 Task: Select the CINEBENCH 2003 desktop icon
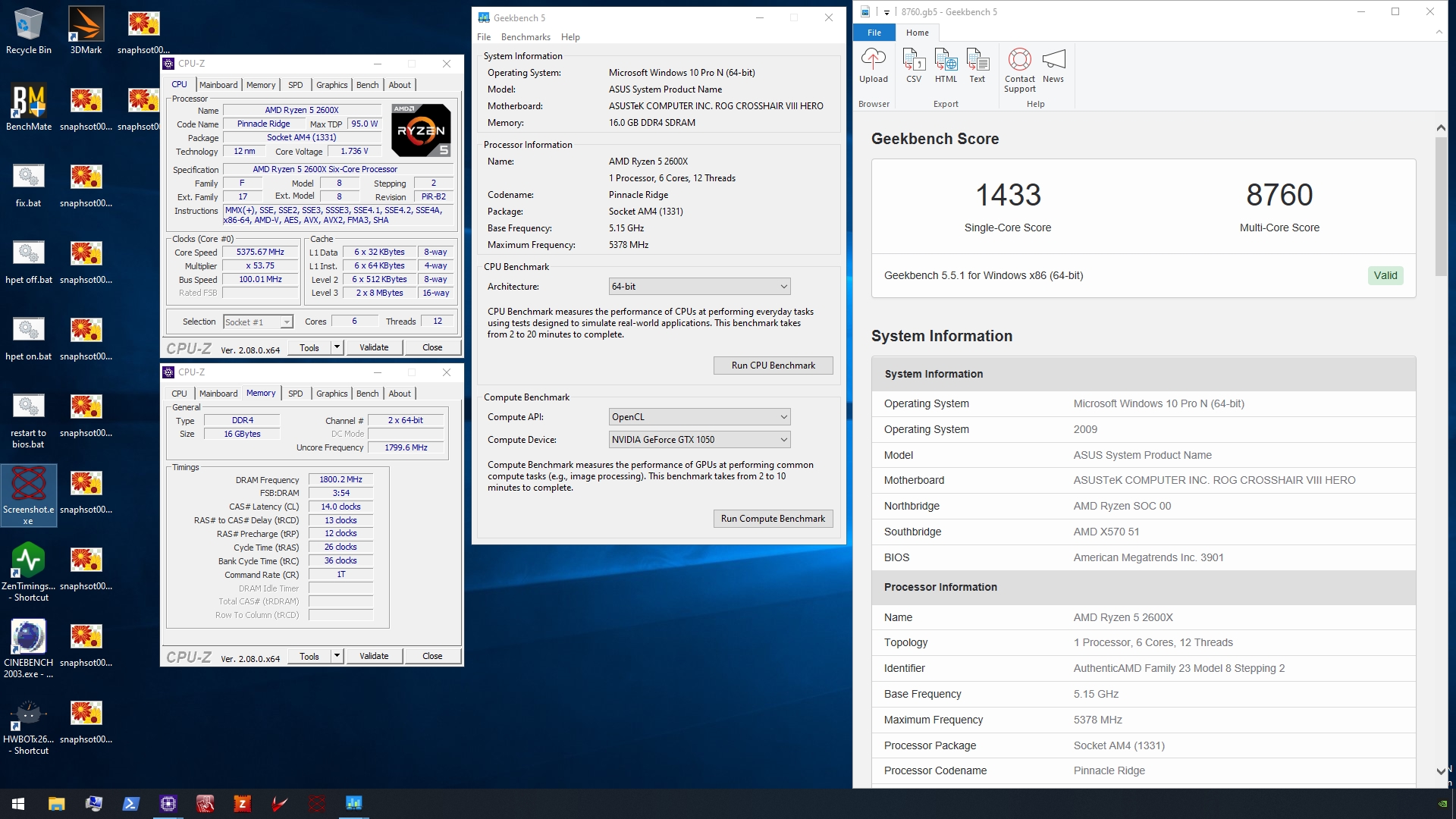tap(29, 649)
